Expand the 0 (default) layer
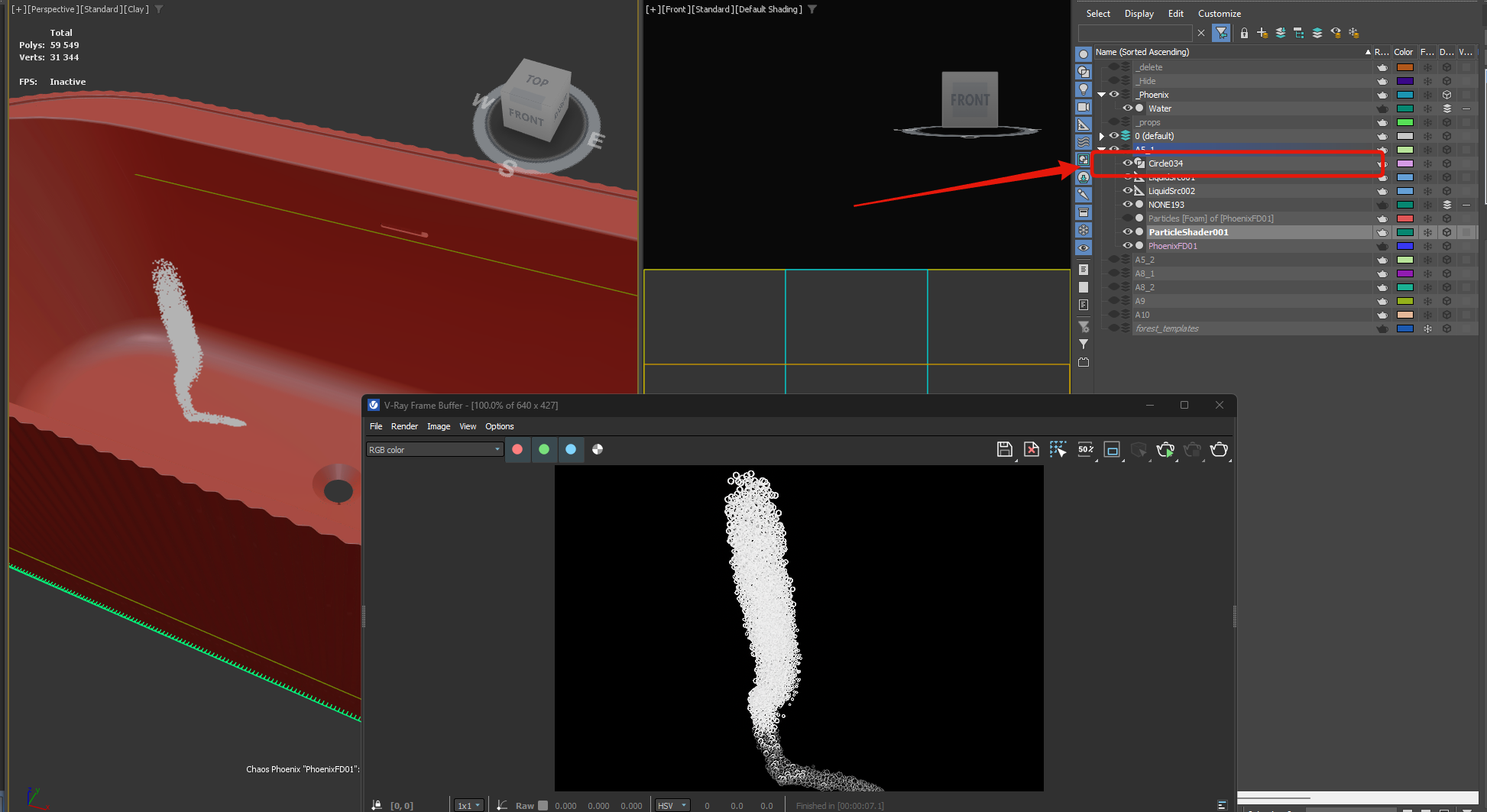The width and height of the screenshot is (1487, 812). click(x=1102, y=136)
